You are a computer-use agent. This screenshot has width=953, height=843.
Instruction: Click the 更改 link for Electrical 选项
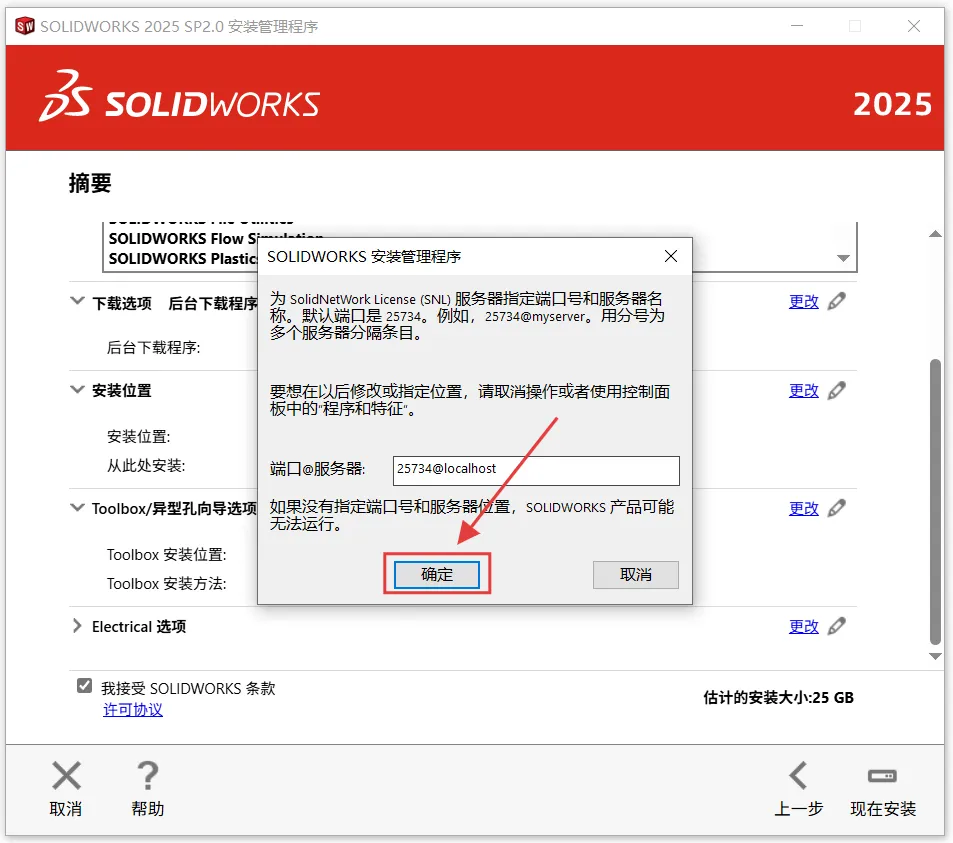(803, 626)
